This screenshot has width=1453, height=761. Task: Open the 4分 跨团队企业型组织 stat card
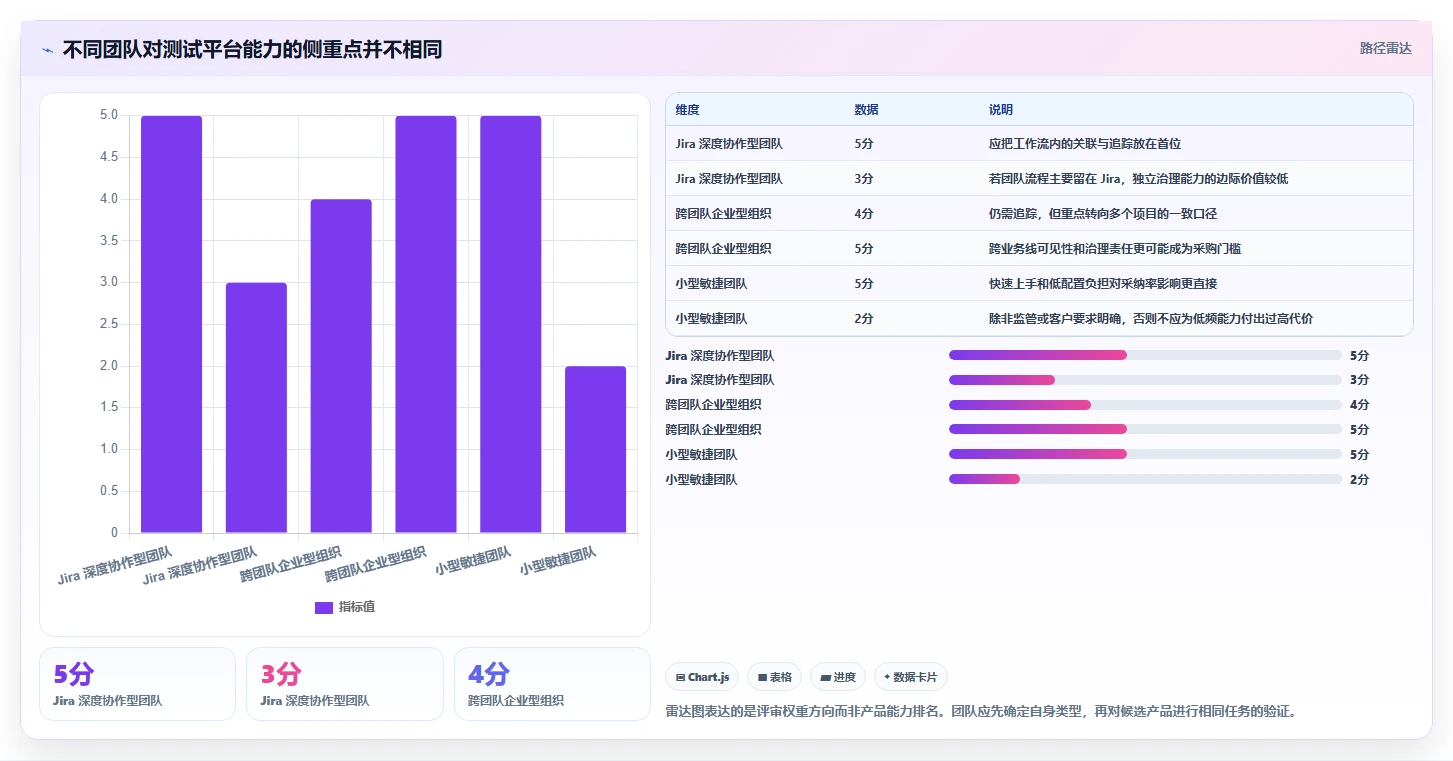pyautogui.click(x=552, y=684)
